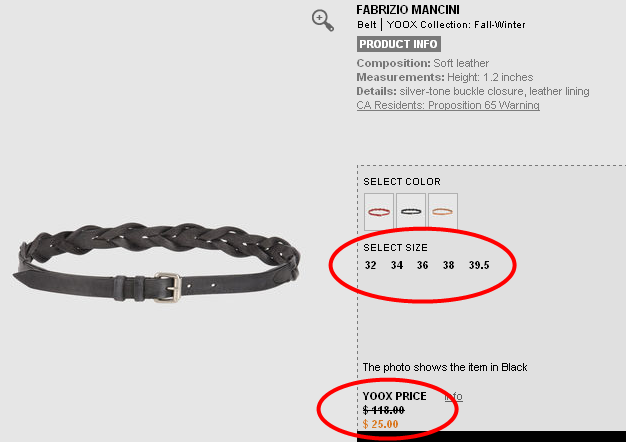The image size is (626, 442).
Task: Choose size 32
Action: coord(370,265)
